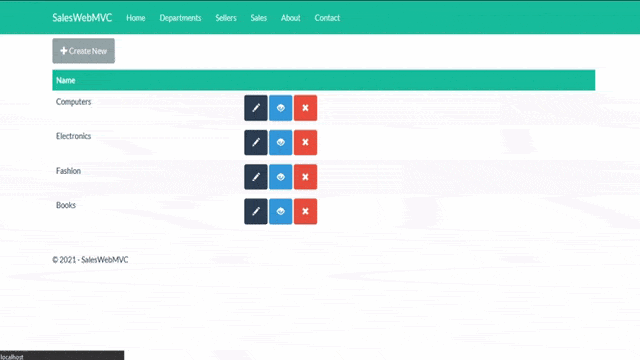
Task: Edit the Fashion department pencil icon
Action: coord(256,177)
